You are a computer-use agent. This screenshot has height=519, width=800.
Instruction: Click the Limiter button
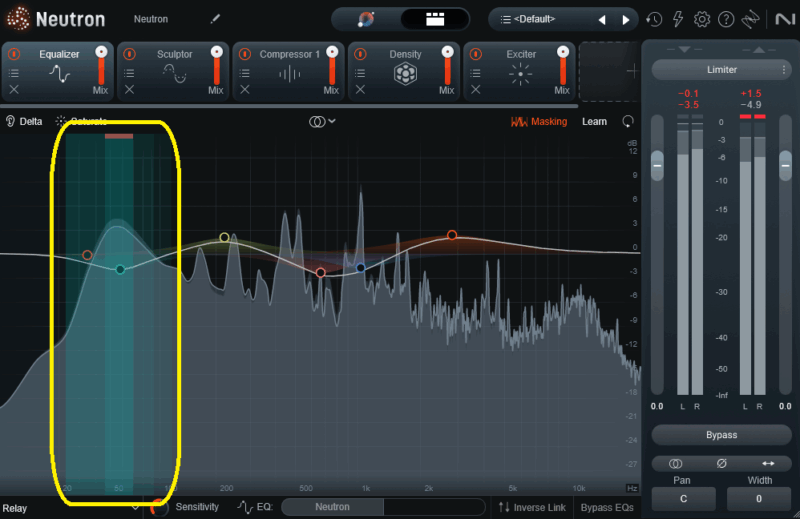click(721, 70)
